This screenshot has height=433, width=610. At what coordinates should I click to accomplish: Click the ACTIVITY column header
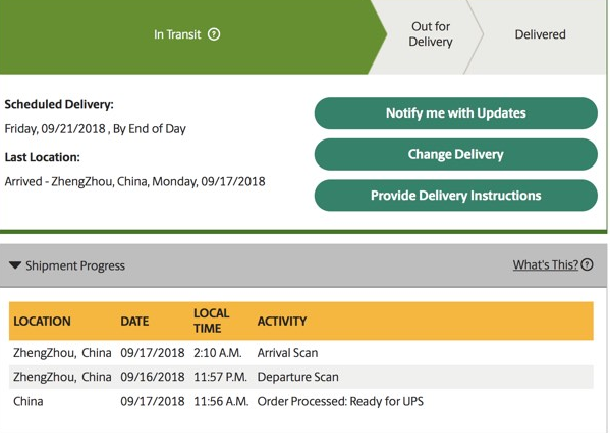tap(282, 321)
